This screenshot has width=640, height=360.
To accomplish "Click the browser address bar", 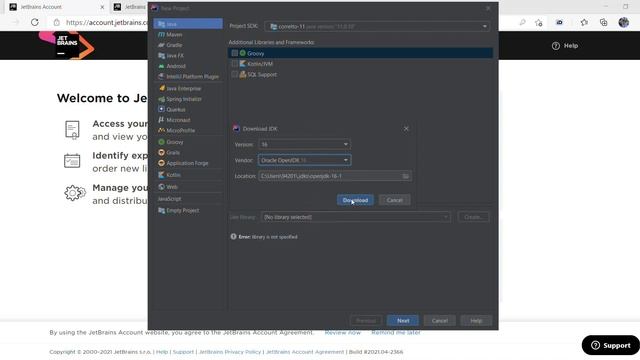I will click(x=106, y=22).
